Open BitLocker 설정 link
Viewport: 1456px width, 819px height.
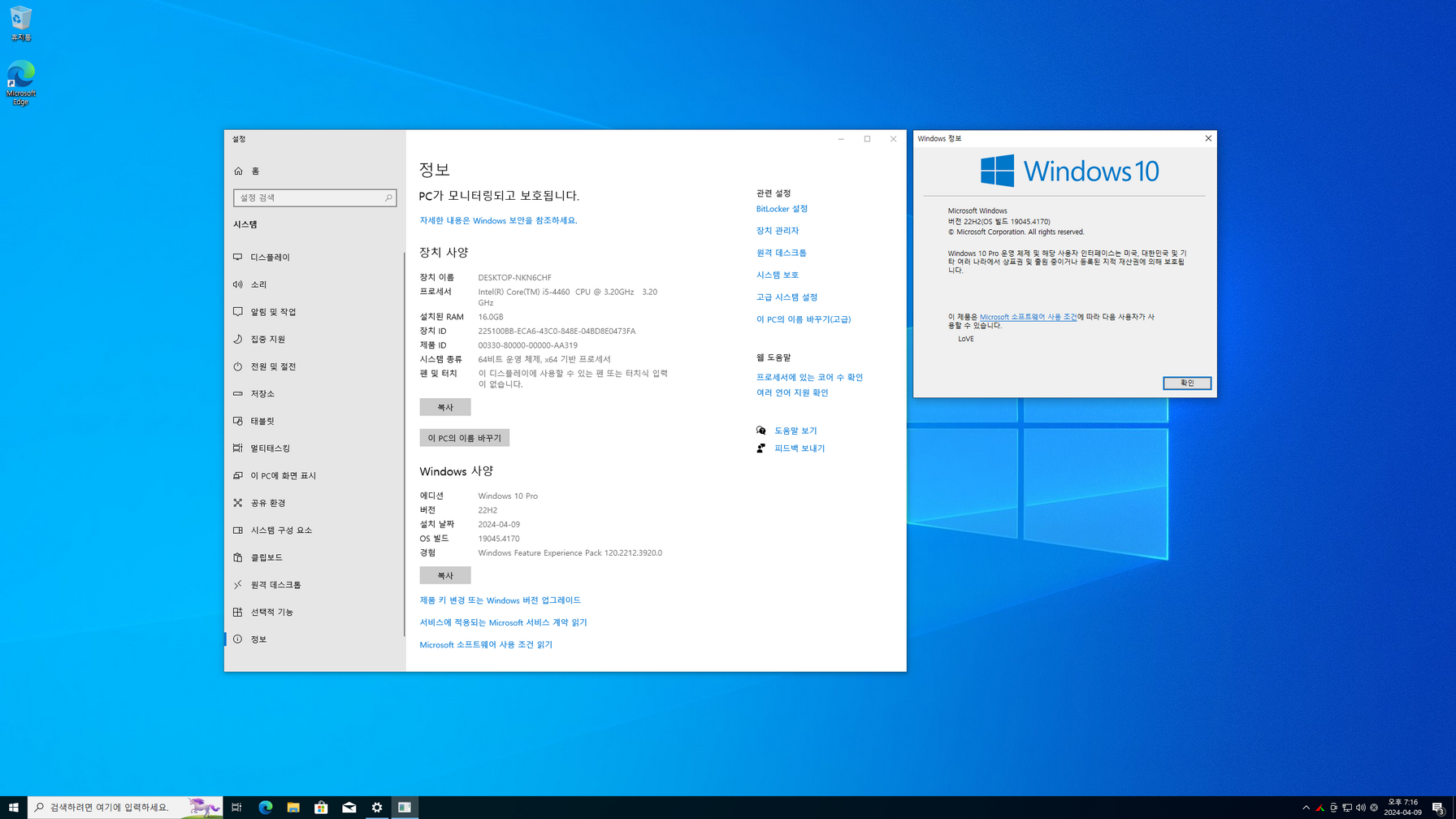coord(782,209)
